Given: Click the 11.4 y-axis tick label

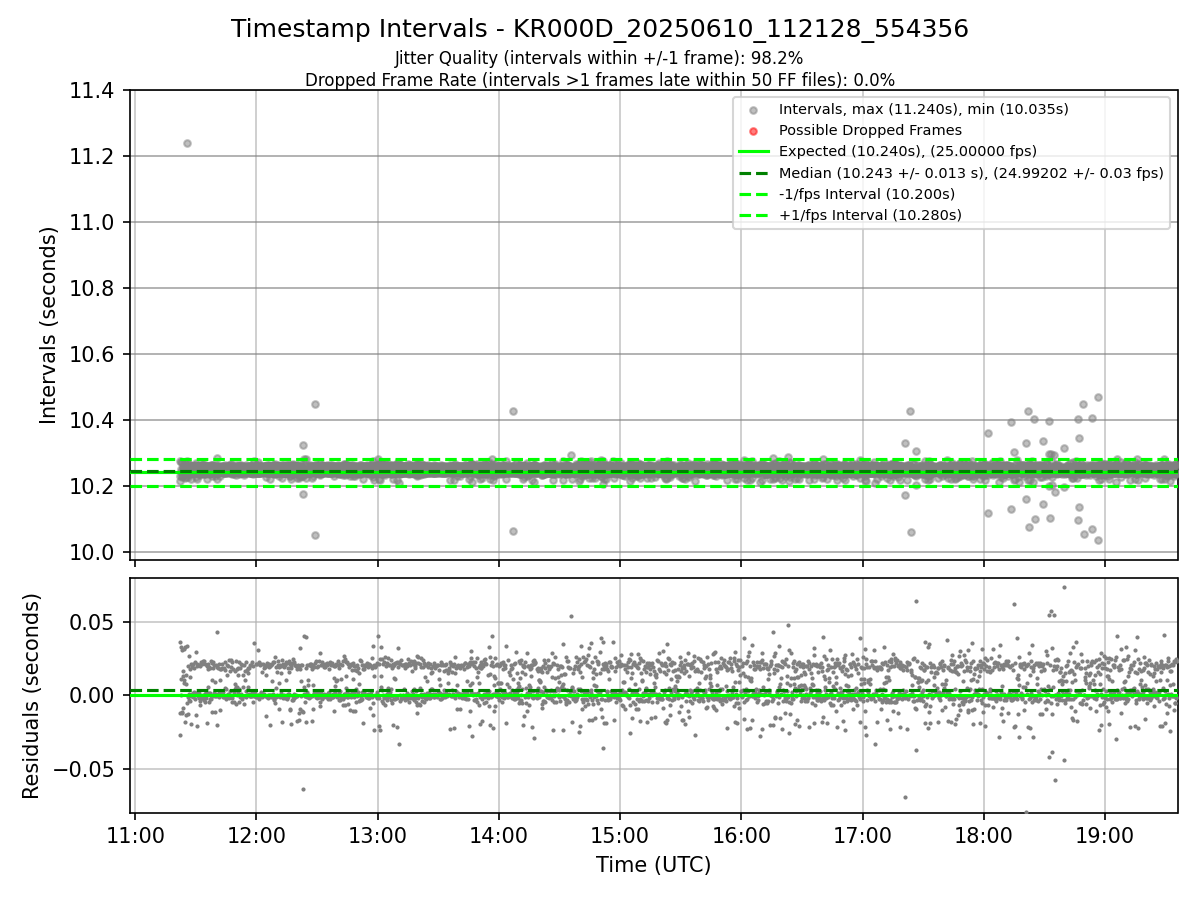Looking at the screenshot, I should (x=93, y=91).
